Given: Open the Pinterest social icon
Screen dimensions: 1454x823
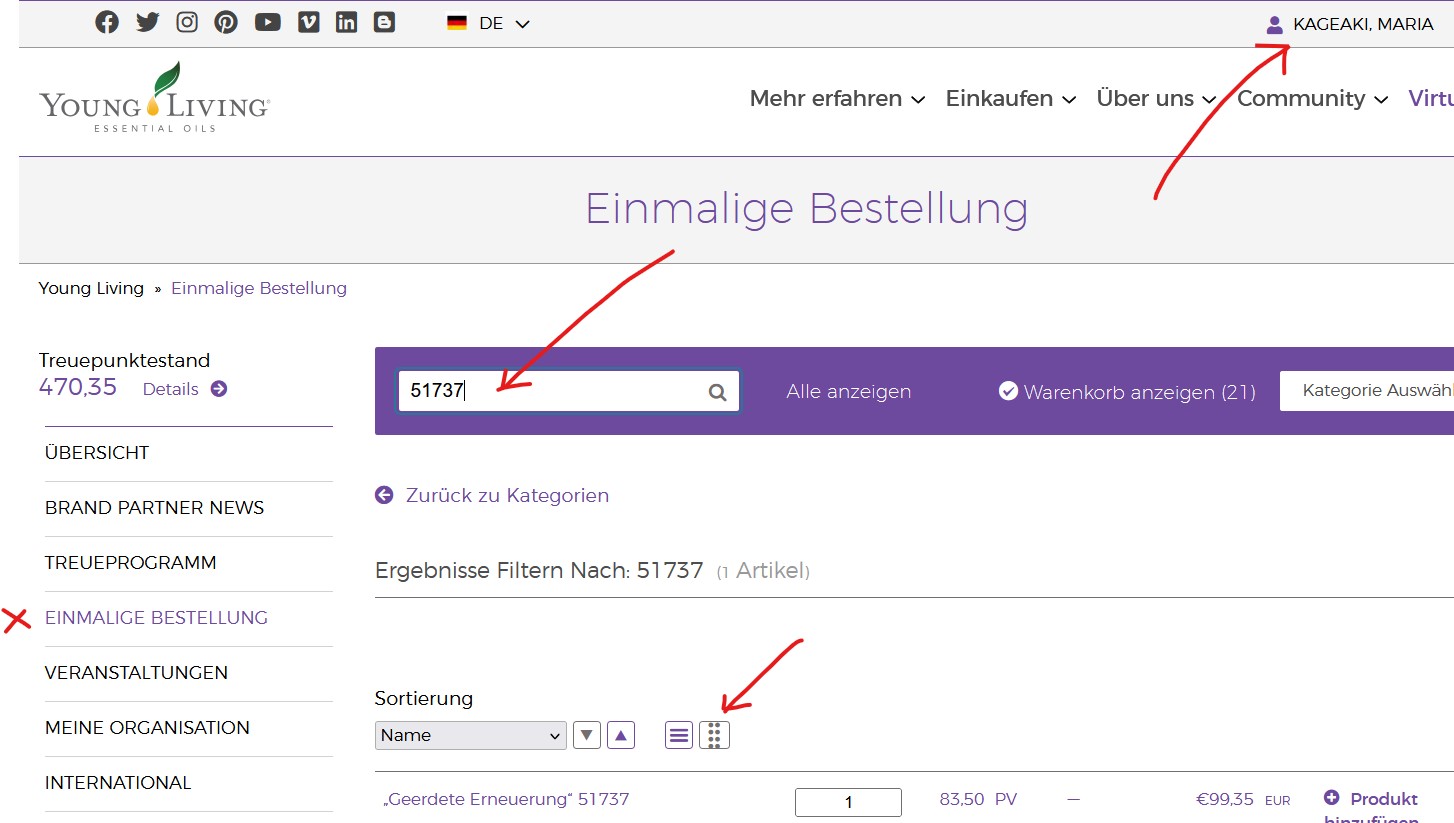Looking at the screenshot, I should coord(226,23).
